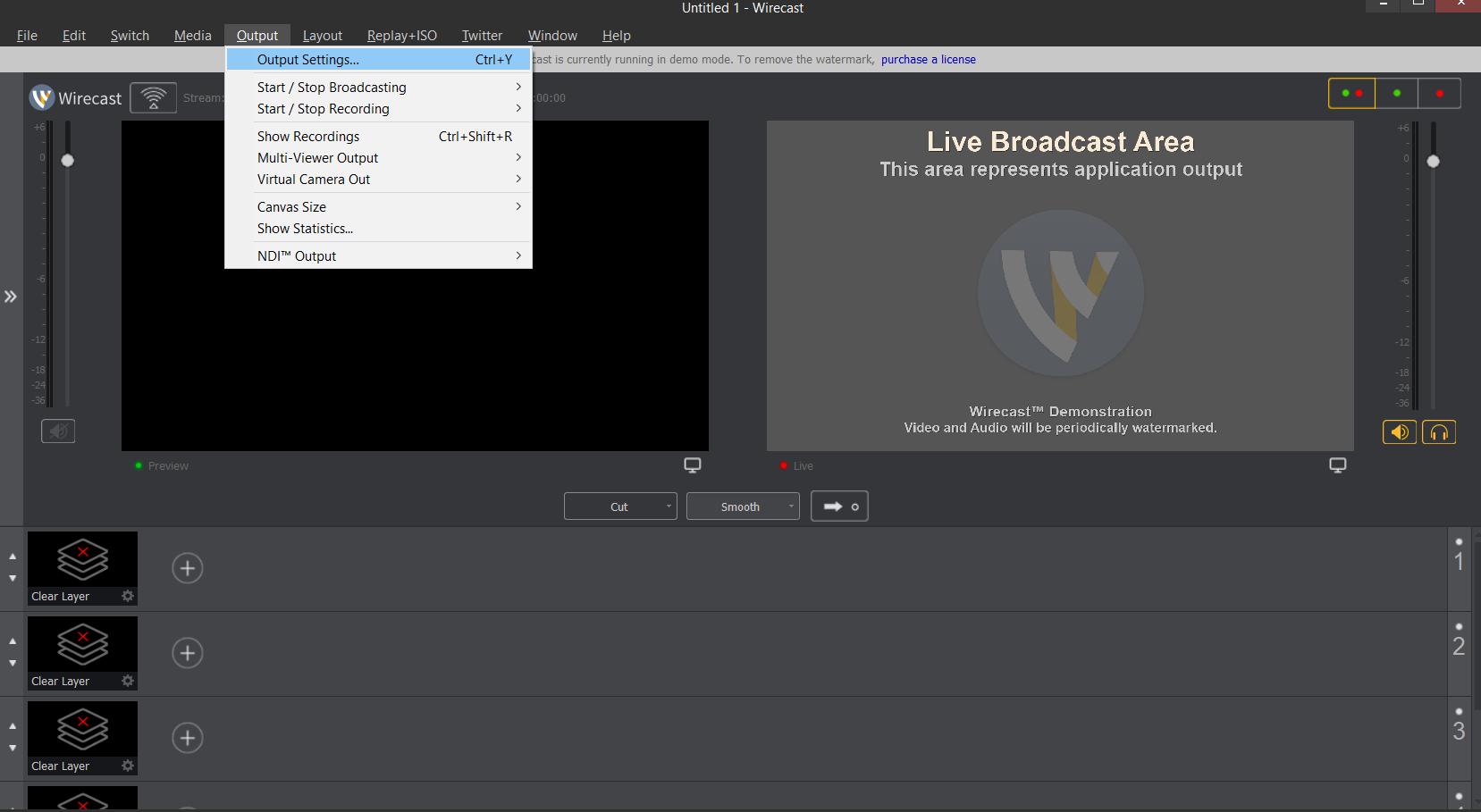Click the Live Broadcast Area display
The image size is (1481, 812).
pyautogui.click(x=1060, y=286)
